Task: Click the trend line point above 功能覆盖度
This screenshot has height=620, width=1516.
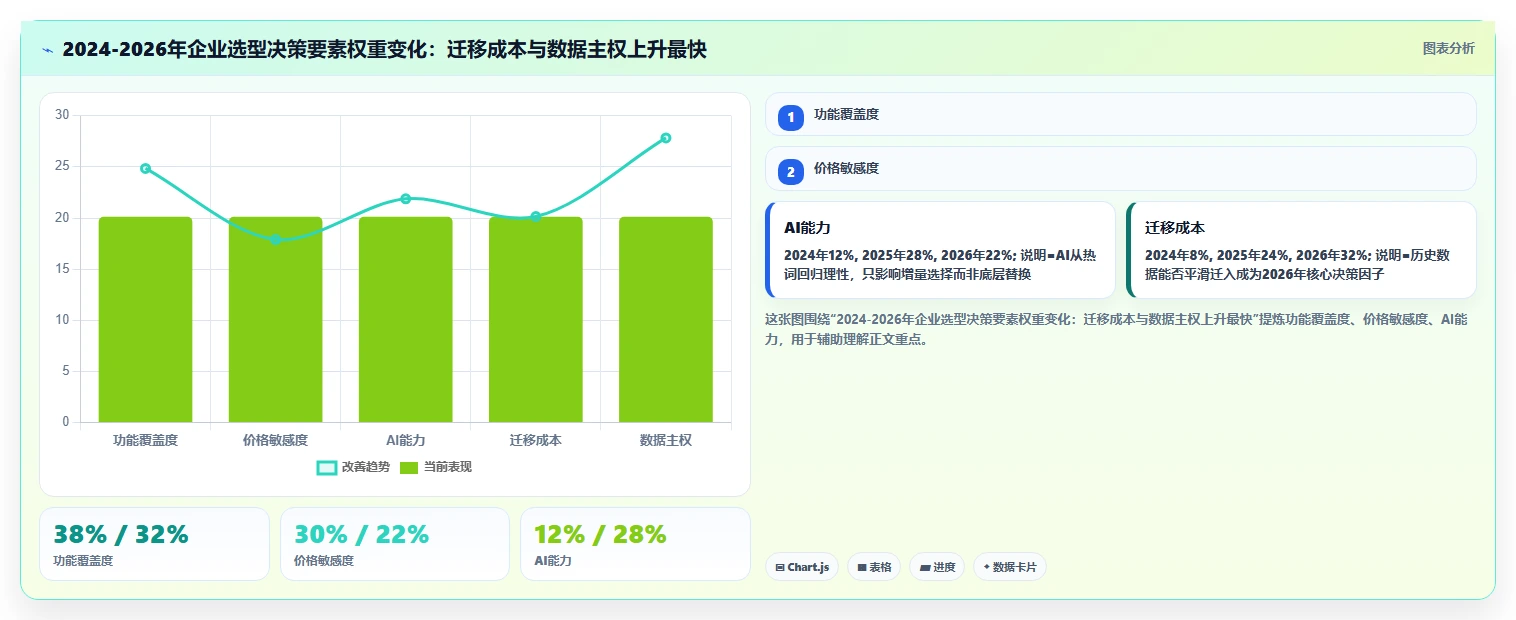Action: pos(145,168)
